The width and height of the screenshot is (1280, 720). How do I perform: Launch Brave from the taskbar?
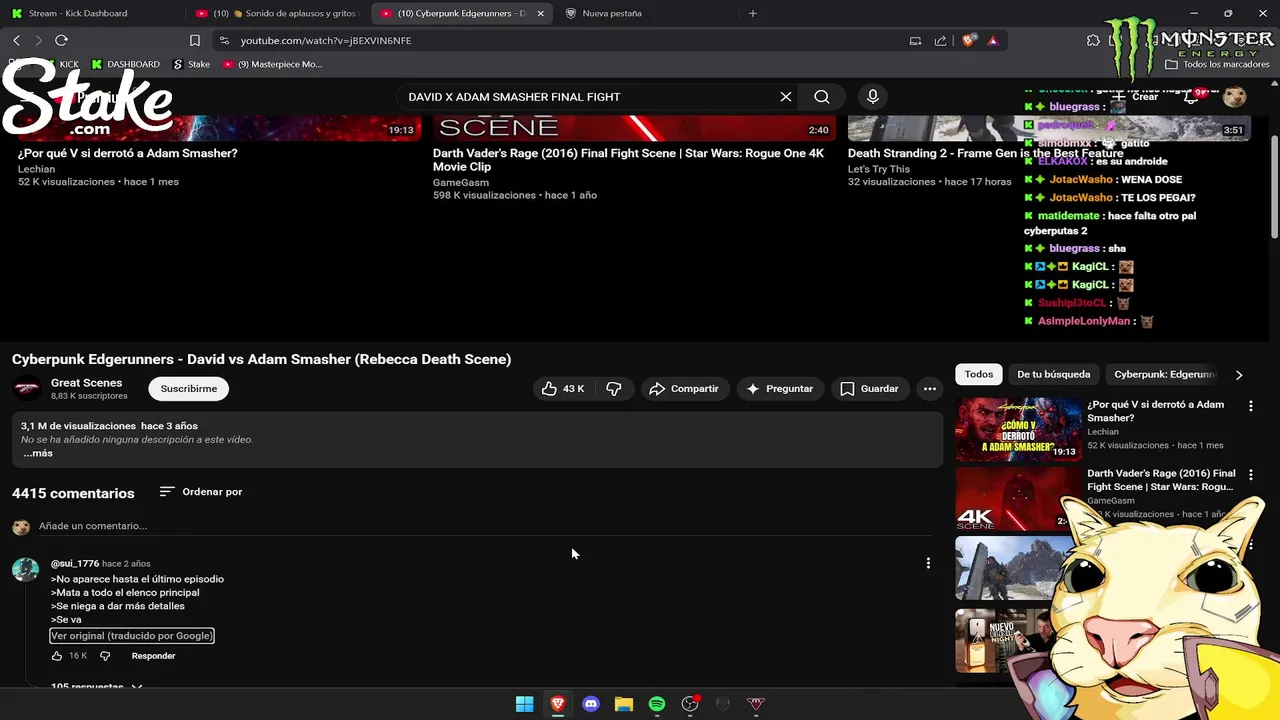point(558,704)
